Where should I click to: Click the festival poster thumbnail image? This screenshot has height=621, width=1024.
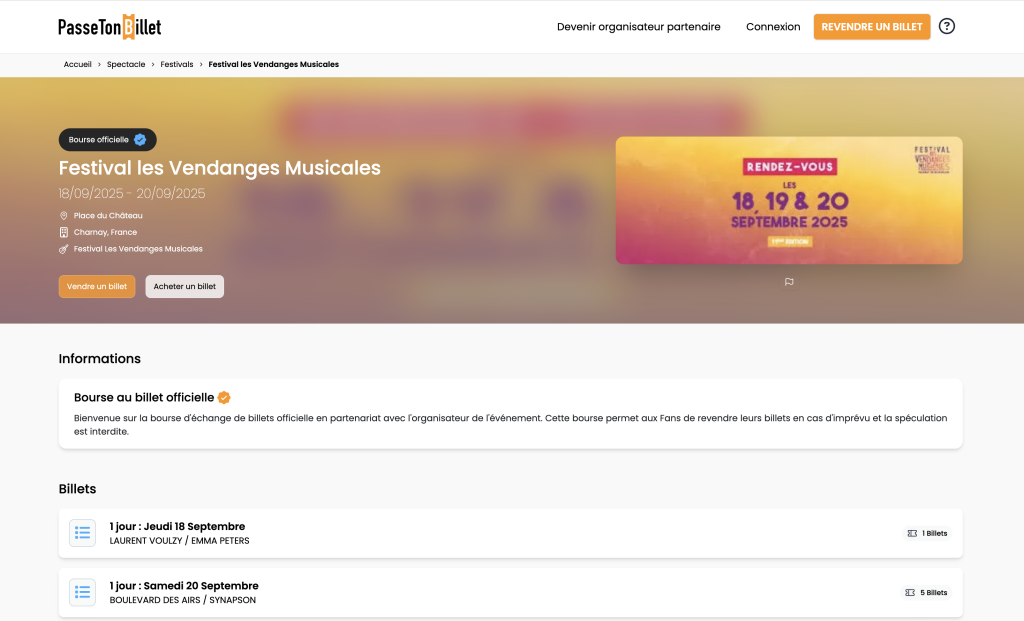coord(789,200)
